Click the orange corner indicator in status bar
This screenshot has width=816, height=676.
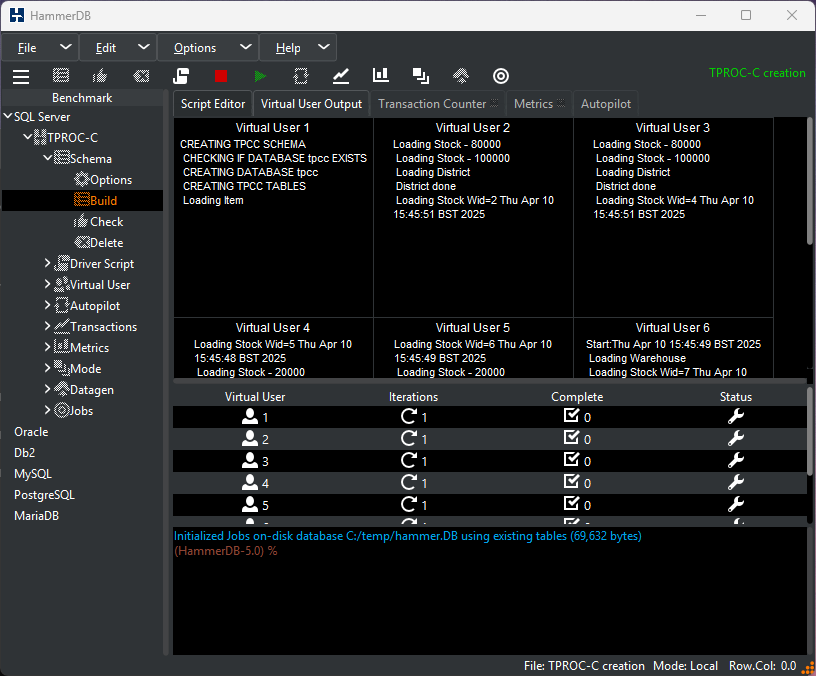coord(807,668)
